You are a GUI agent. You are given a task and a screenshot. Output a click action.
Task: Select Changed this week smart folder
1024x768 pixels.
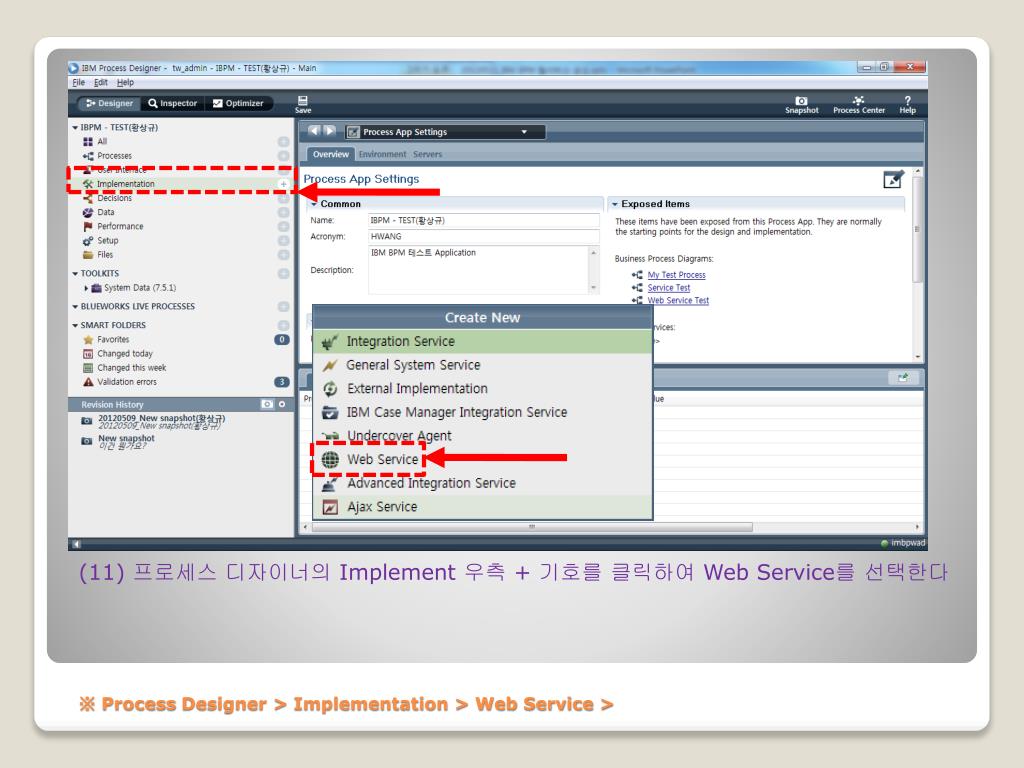click(x=131, y=368)
